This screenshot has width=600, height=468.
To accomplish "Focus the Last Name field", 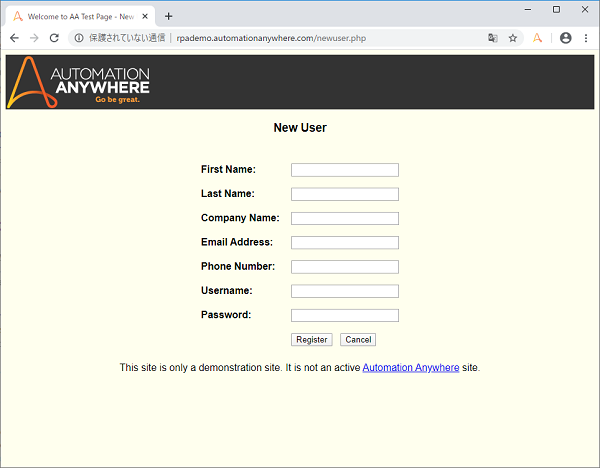I will coord(345,194).
